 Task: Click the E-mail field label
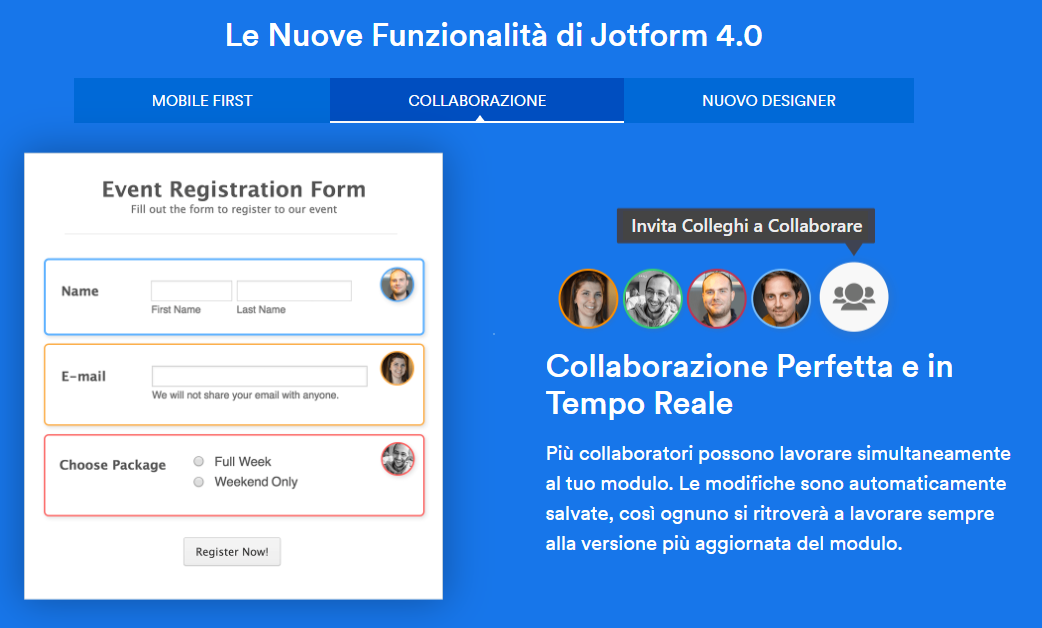tap(84, 376)
